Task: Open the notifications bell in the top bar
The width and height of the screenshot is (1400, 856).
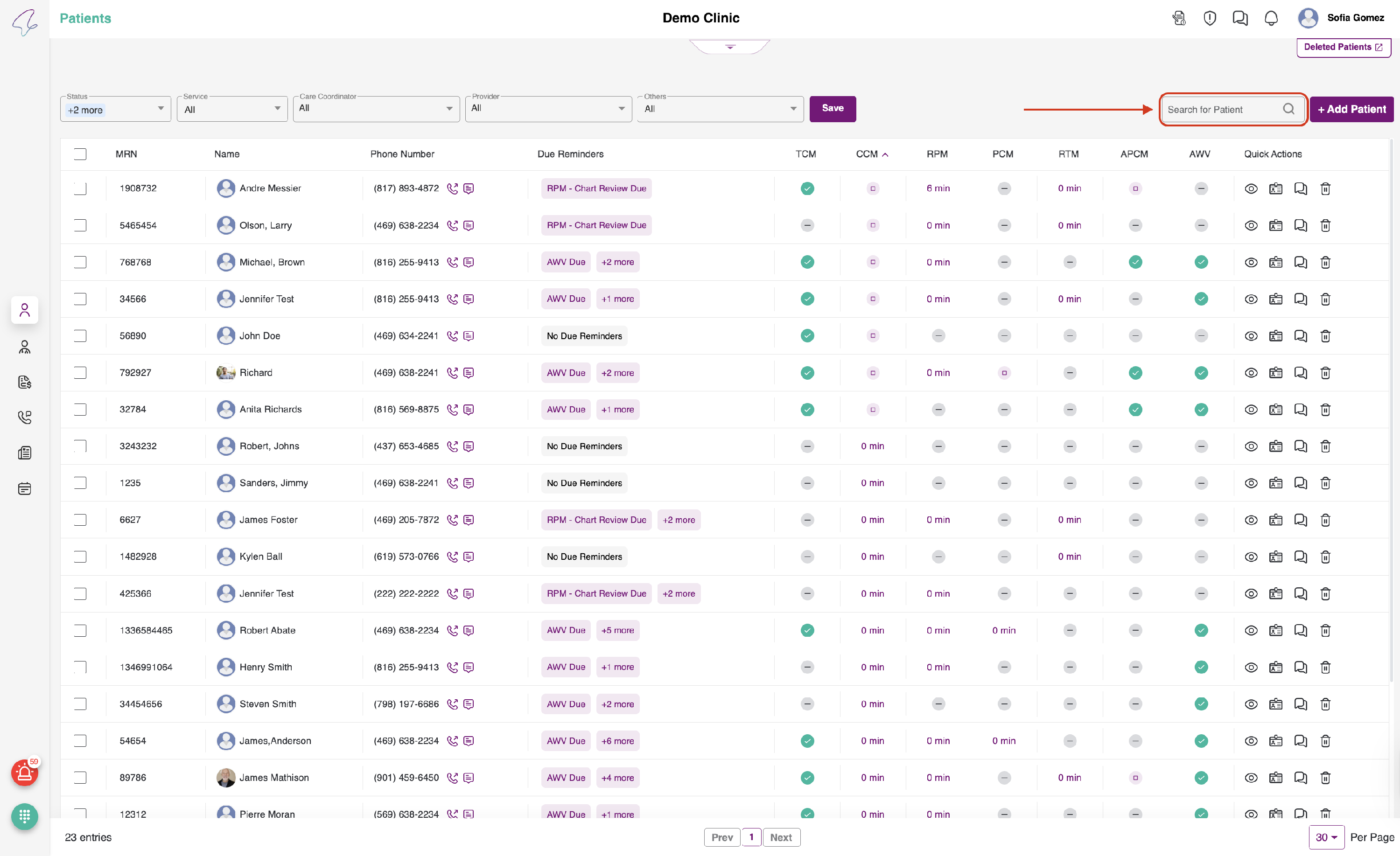Action: pyautogui.click(x=1271, y=18)
